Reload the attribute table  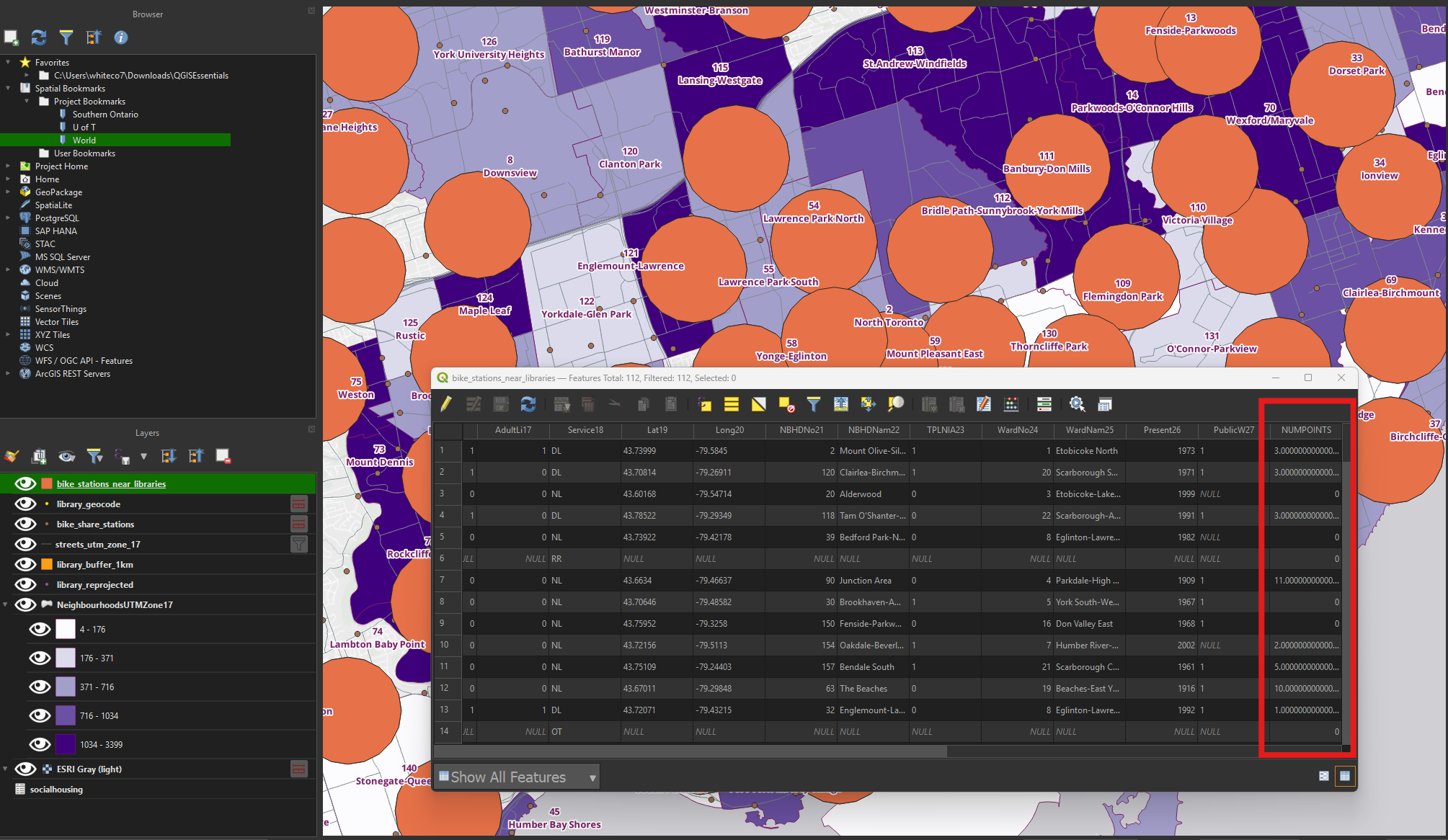[528, 404]
